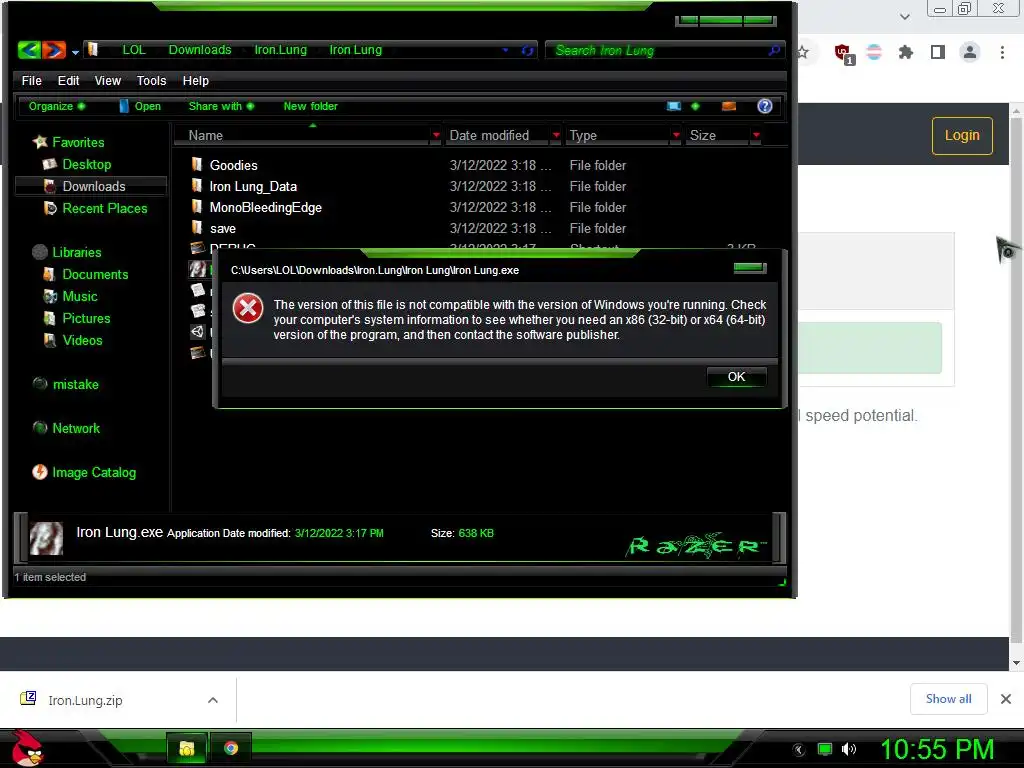Open the volume speaker tray icon

pos(849,749)
